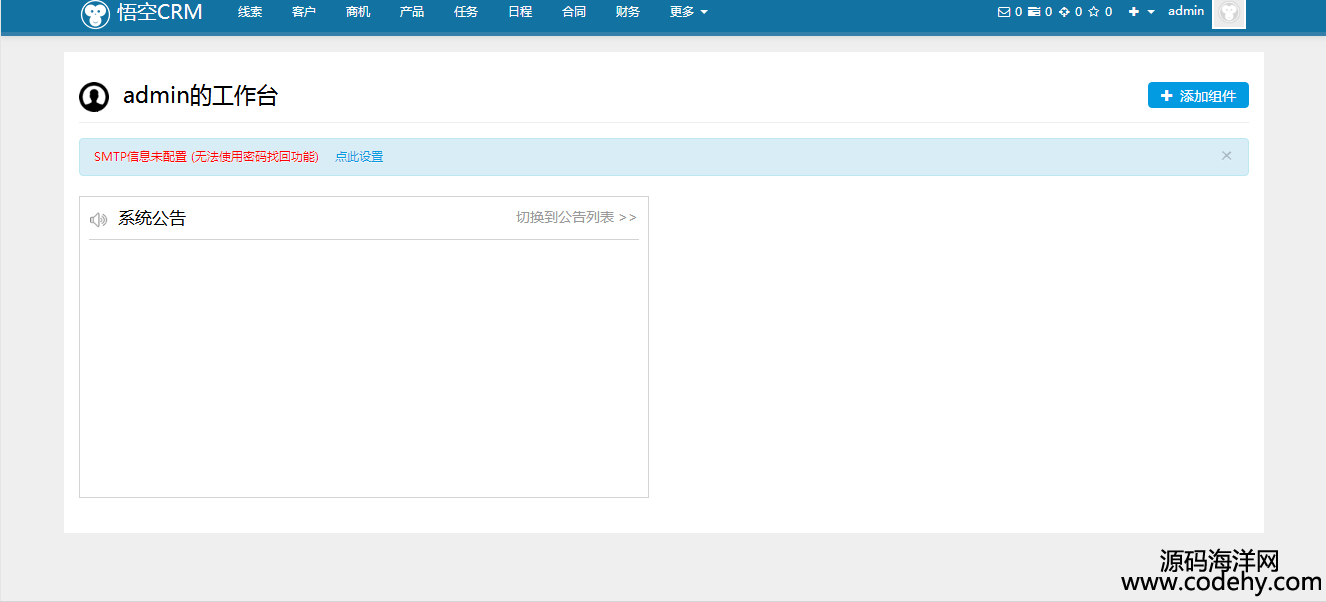
Task: Click the speaker icon beside 系统公告
Action: coord(98,219)
